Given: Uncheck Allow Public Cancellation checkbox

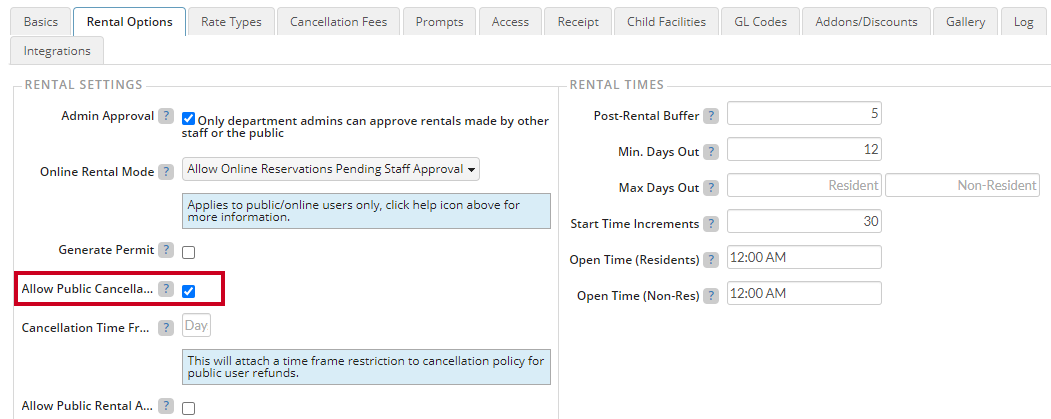Looking at the screenshot, I should [x=188, y=292].
